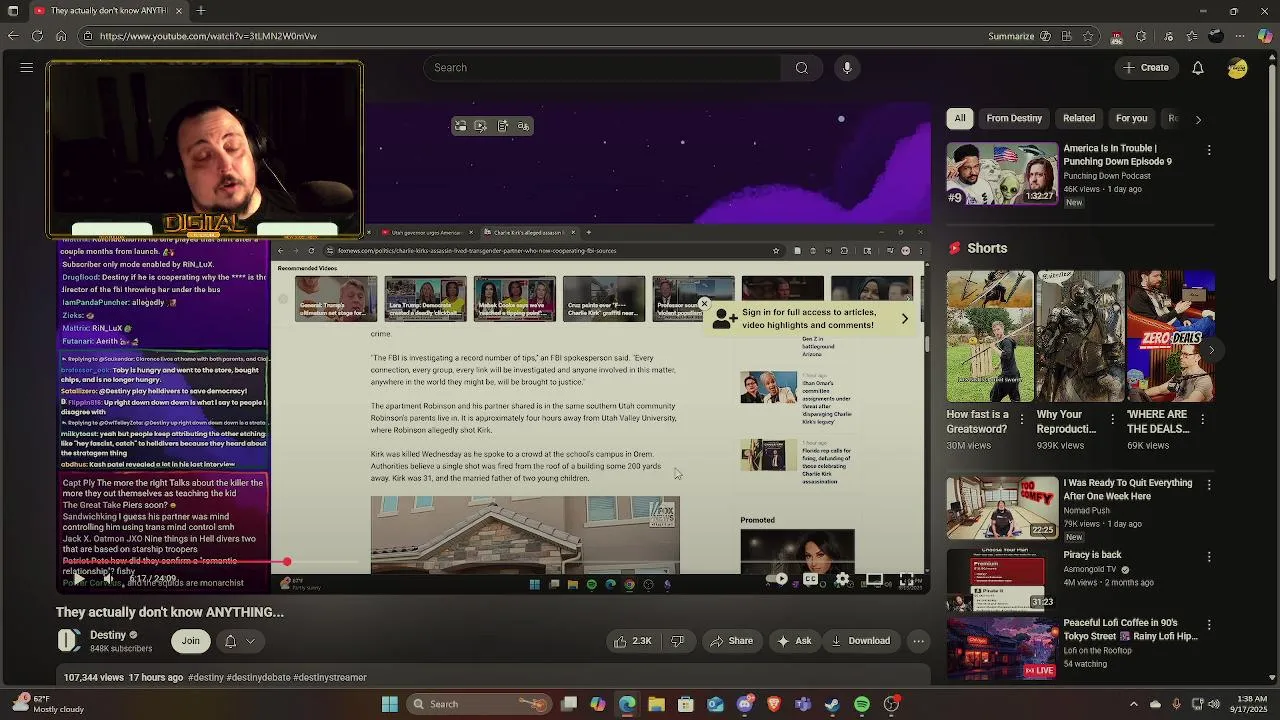Select the Related chip

pyautogui.click(x=1079, y=118)
